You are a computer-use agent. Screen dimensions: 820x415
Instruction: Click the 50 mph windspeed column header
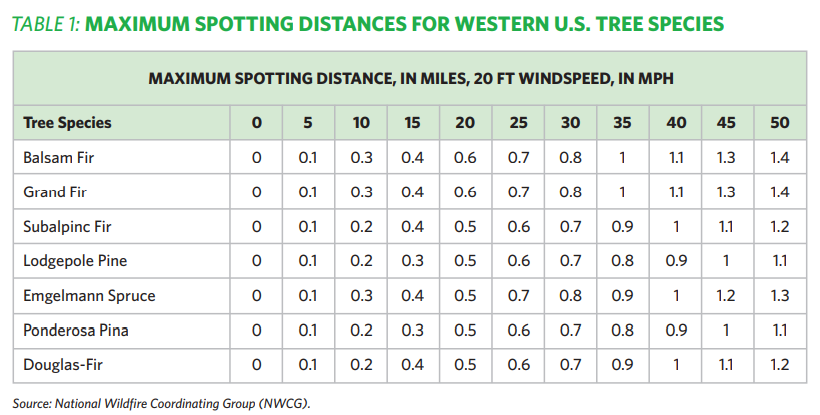(780, 123)
